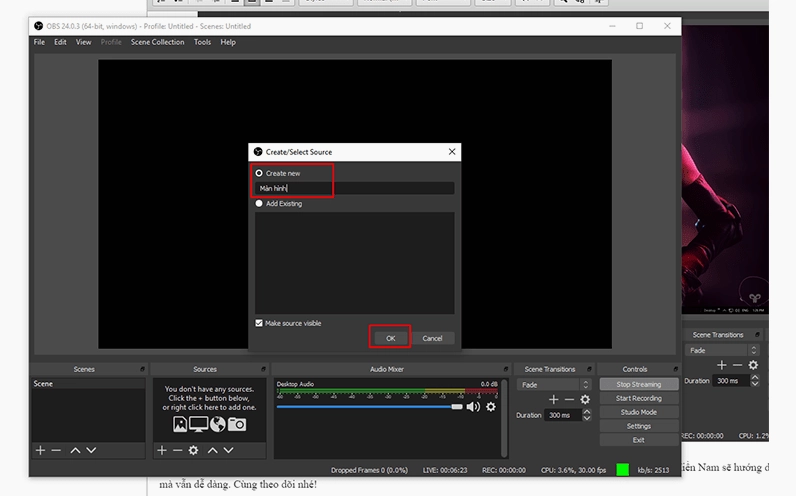Open source properties gear in Sources panel

coord(193,451)
